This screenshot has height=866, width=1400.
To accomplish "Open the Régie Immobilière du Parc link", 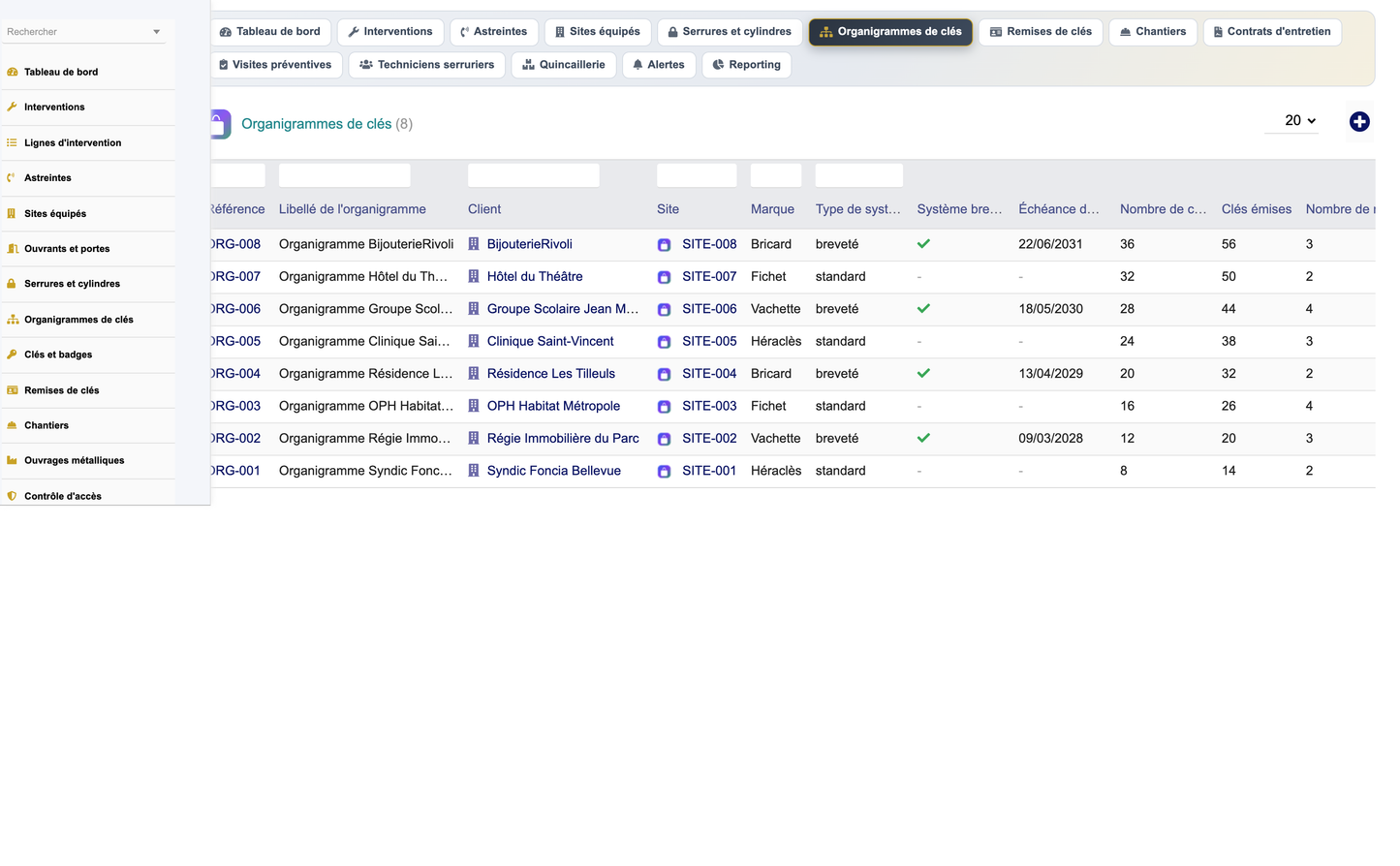I will click(x=563, y=438).
